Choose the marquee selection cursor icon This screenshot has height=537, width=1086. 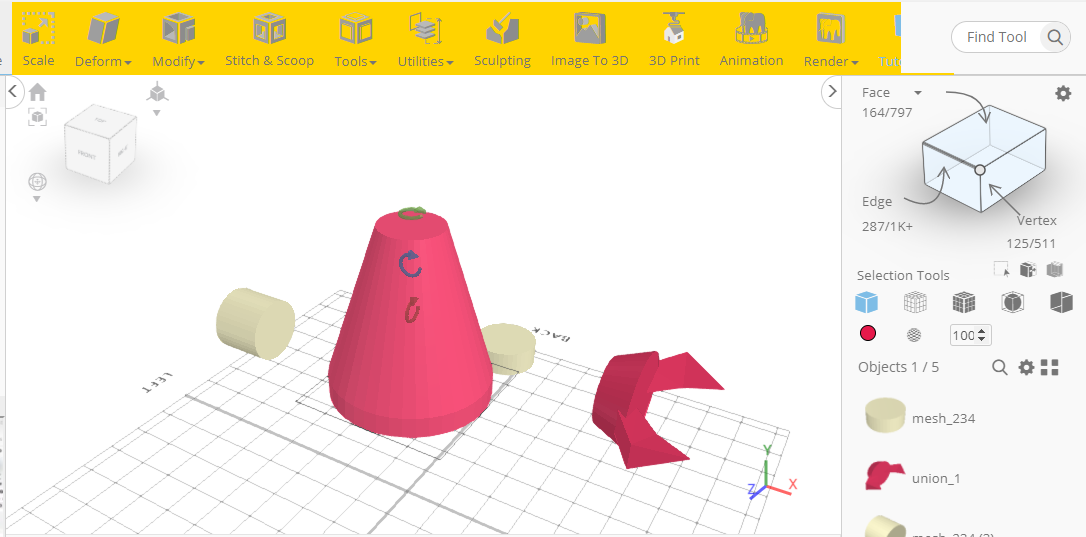[x=1002, y=269]
